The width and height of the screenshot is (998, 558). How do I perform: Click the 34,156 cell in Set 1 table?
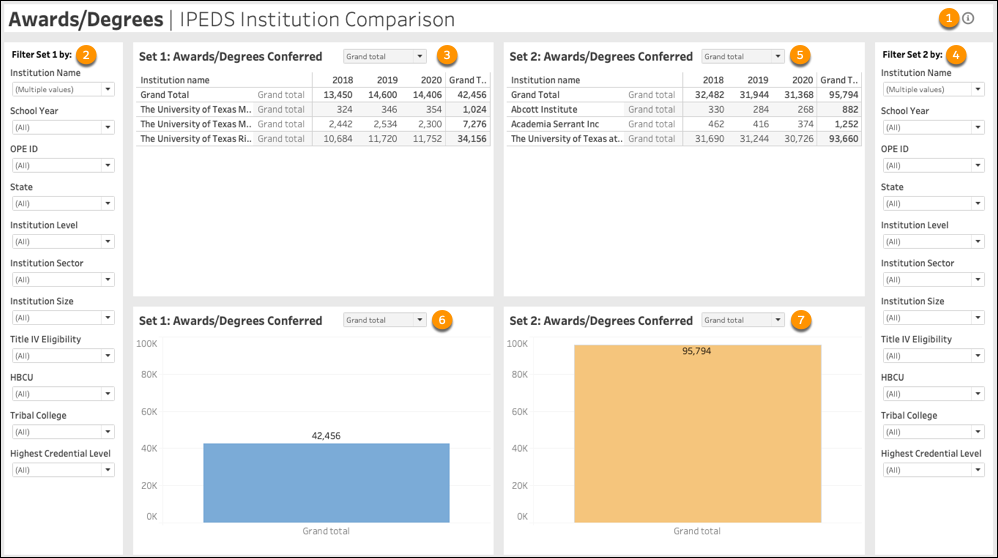pos(472,139)
